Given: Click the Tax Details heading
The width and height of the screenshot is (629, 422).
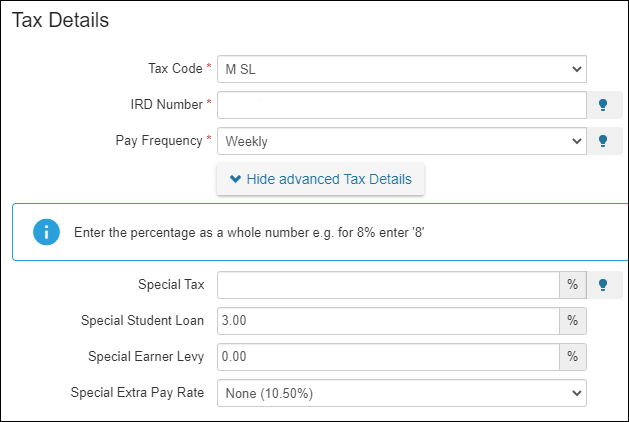Looking at the screenshot, I should pyautogui.click(x=61, y=20).
